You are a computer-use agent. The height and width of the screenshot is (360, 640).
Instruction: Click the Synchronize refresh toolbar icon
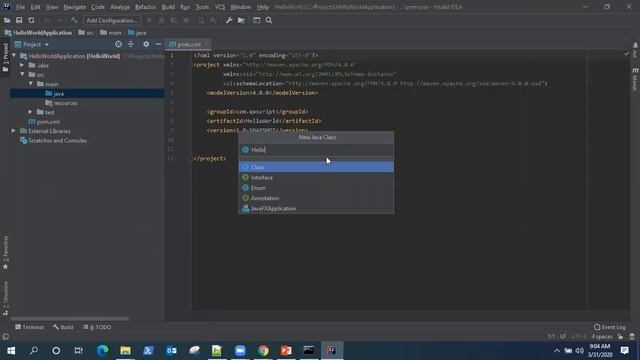click(31, 20)
